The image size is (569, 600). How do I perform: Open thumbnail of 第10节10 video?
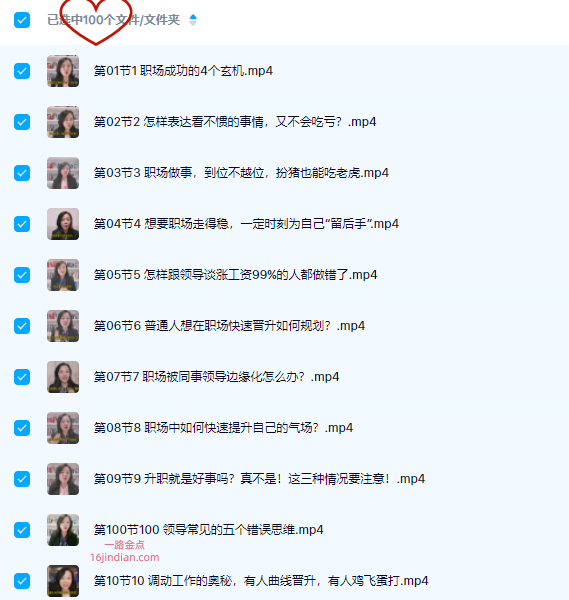(x=63, y=581)
